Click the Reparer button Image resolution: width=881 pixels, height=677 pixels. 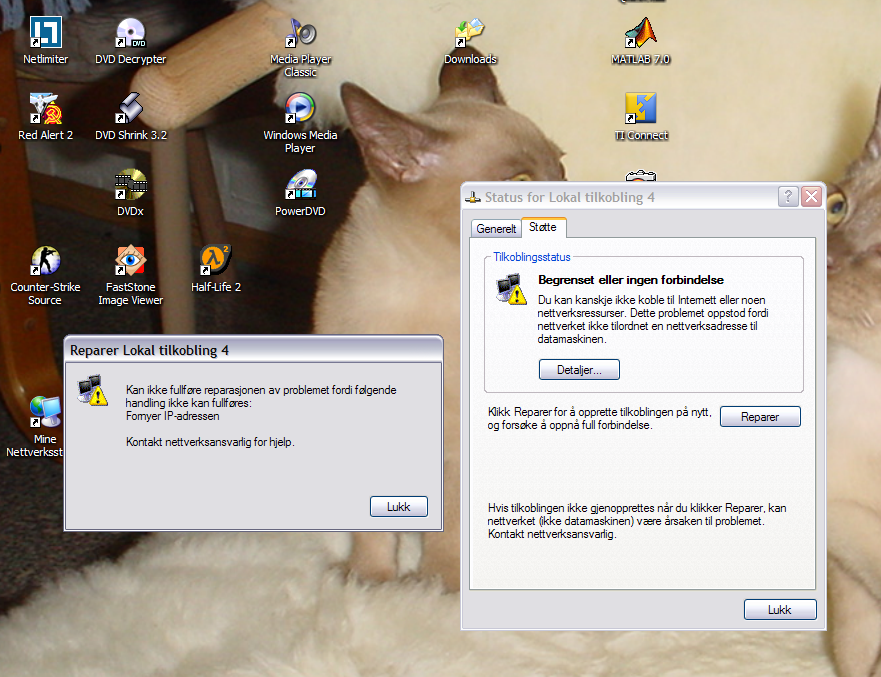click(760, 417)
